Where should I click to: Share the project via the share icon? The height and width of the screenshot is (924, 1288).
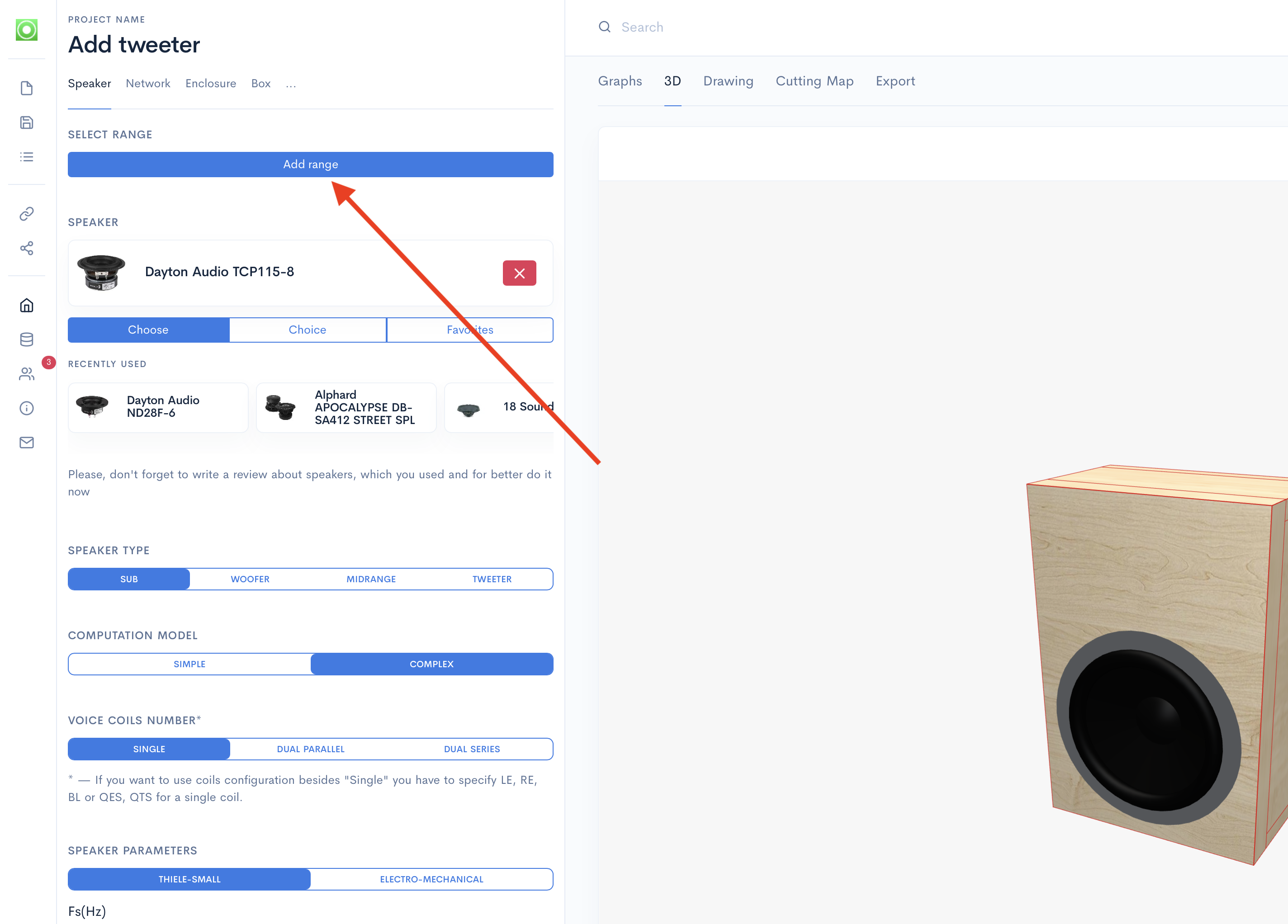(x=26, y=249)
